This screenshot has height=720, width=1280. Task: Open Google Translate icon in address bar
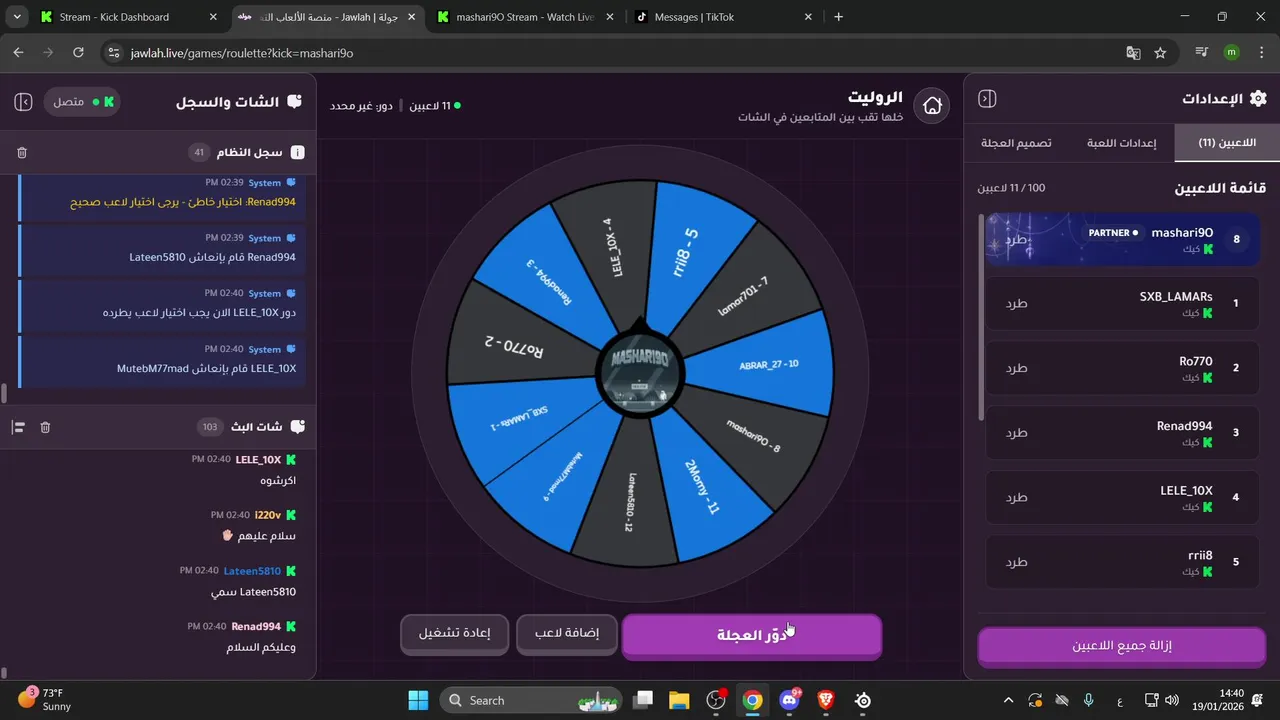coord(1133,53)
